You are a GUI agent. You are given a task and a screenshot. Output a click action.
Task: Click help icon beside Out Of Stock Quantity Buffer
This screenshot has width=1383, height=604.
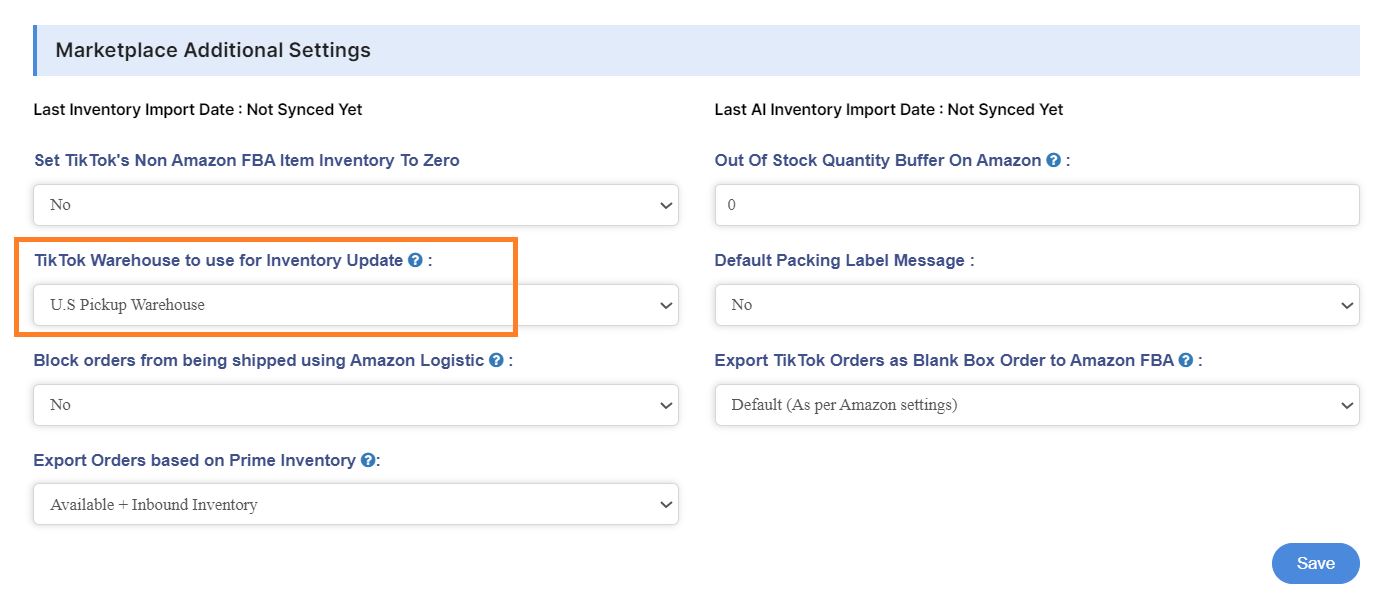[1053, 160]
